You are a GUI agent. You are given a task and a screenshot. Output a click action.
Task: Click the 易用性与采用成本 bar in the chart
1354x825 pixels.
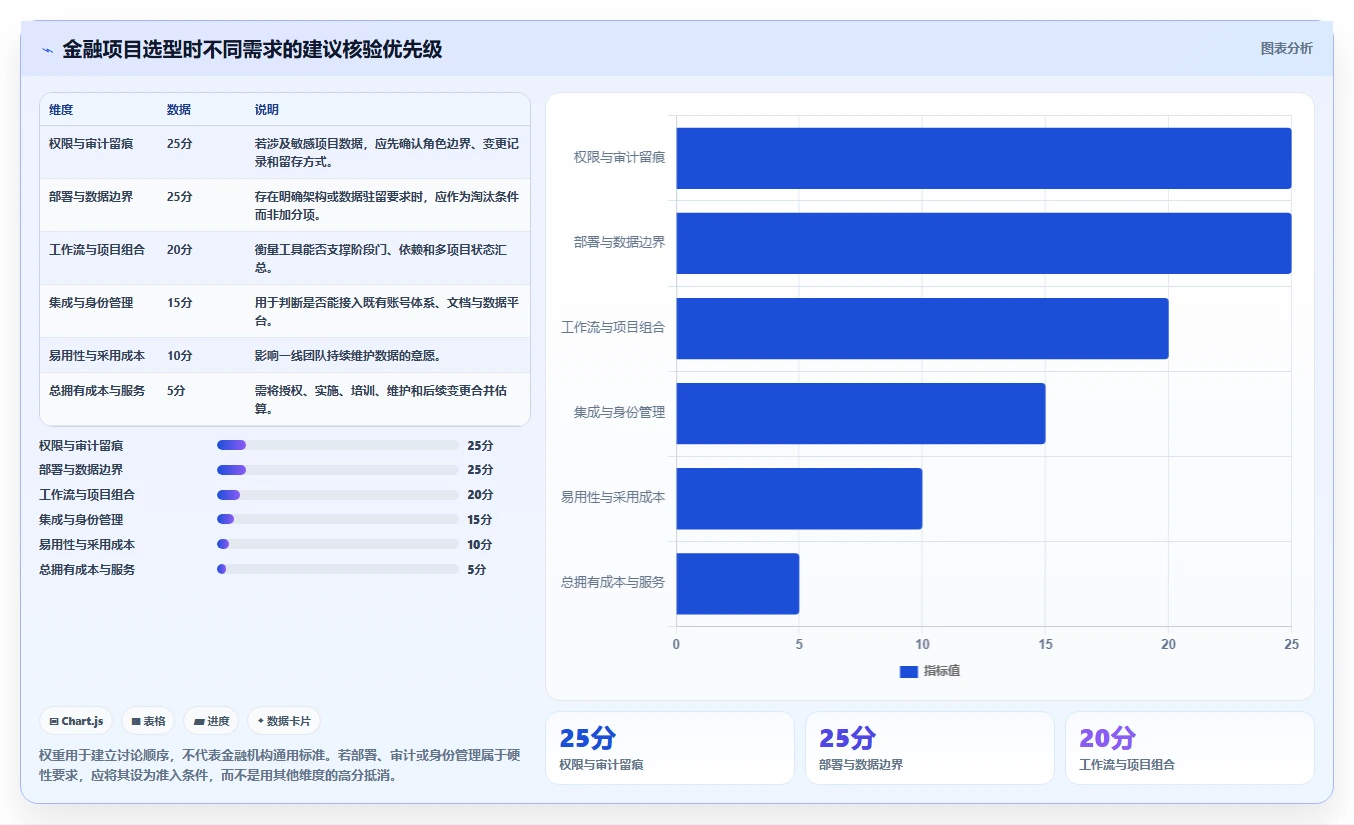(799, 498)
